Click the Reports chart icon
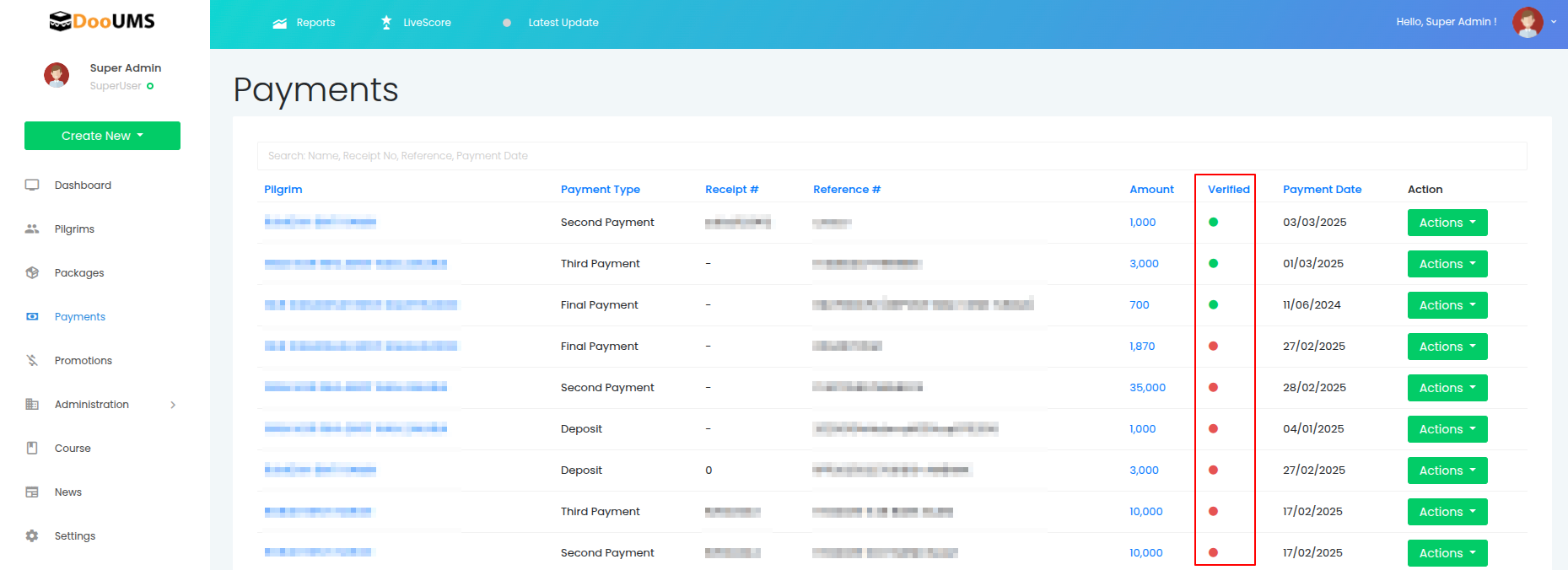Image resolution: width=1568 pixels, height=570 pixels. (280, 23)
